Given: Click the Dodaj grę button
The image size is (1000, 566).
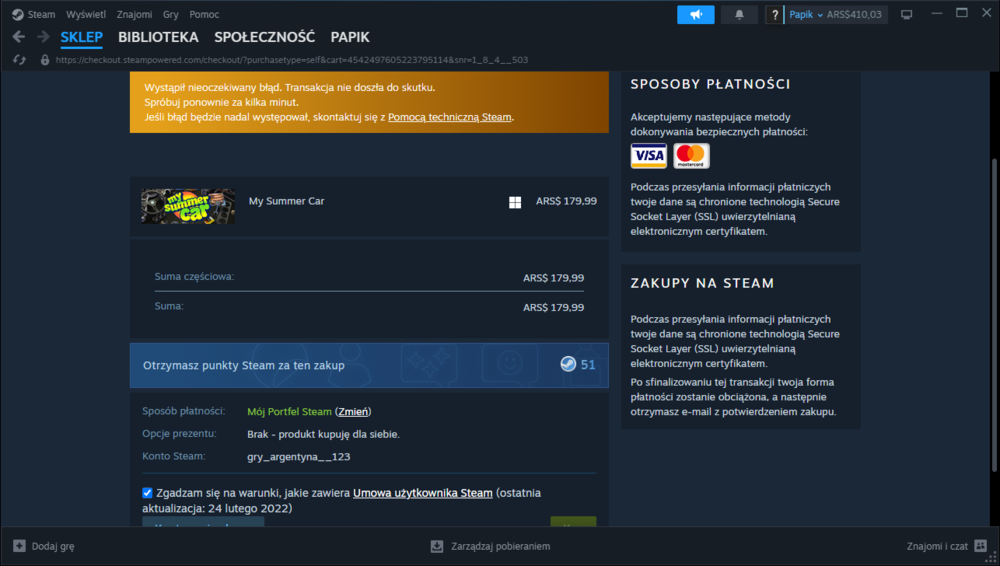Looking at the screenshot, I should point(44,546).
